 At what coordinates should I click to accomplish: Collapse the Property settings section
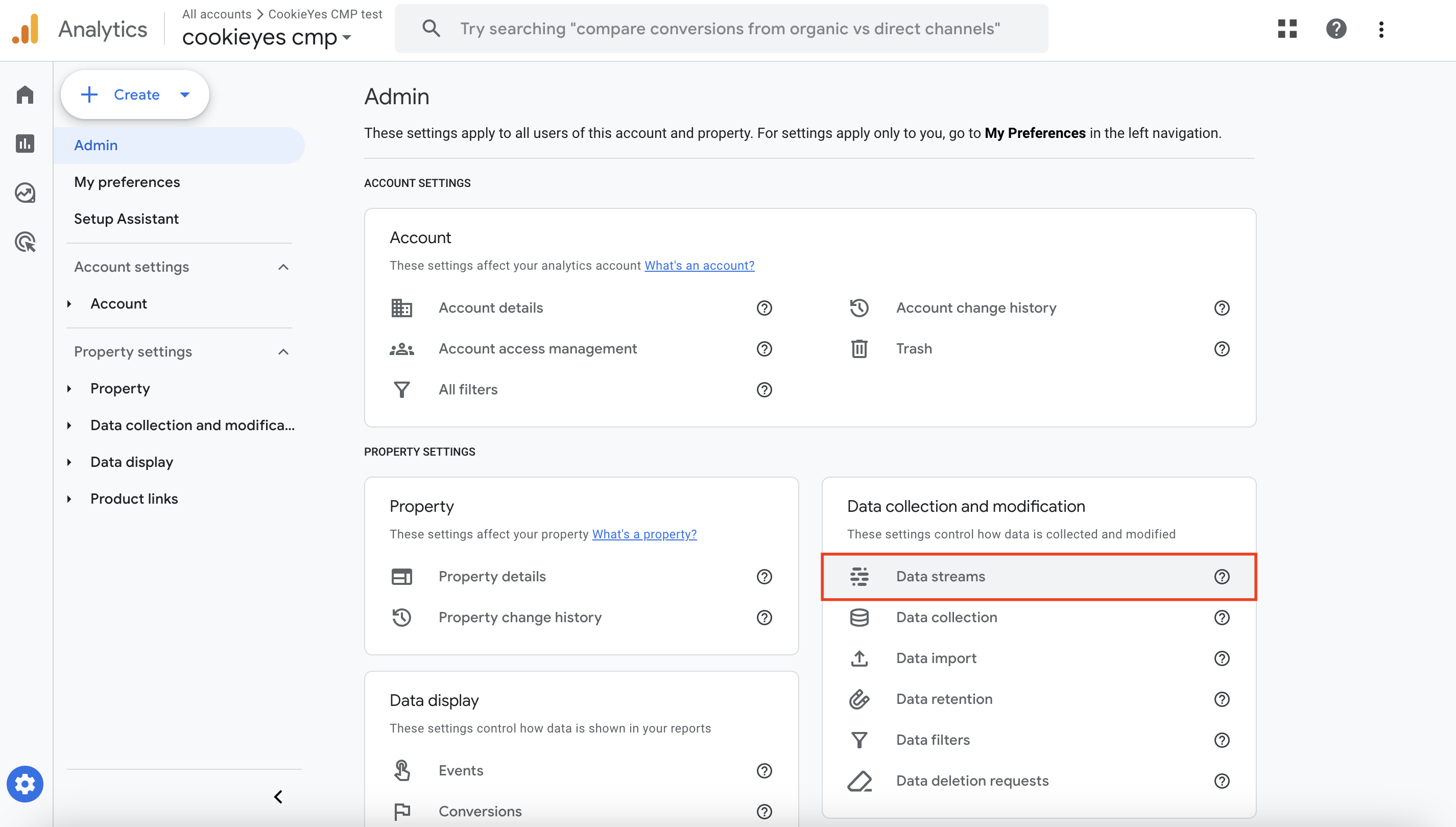(283, 351)
